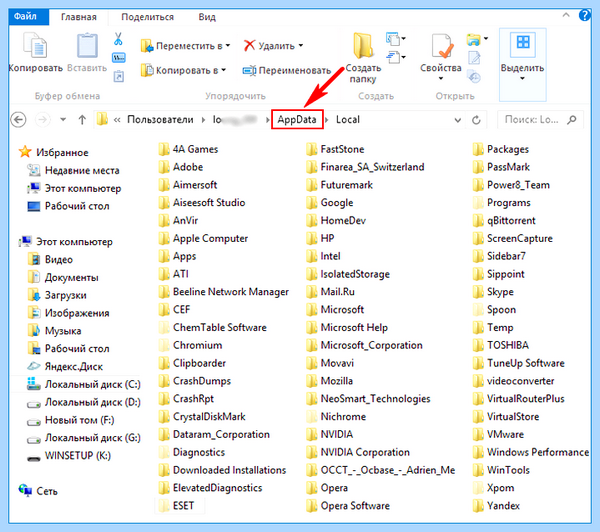
Task: Select the Temp folder
Action: click(x=493, y=328)
